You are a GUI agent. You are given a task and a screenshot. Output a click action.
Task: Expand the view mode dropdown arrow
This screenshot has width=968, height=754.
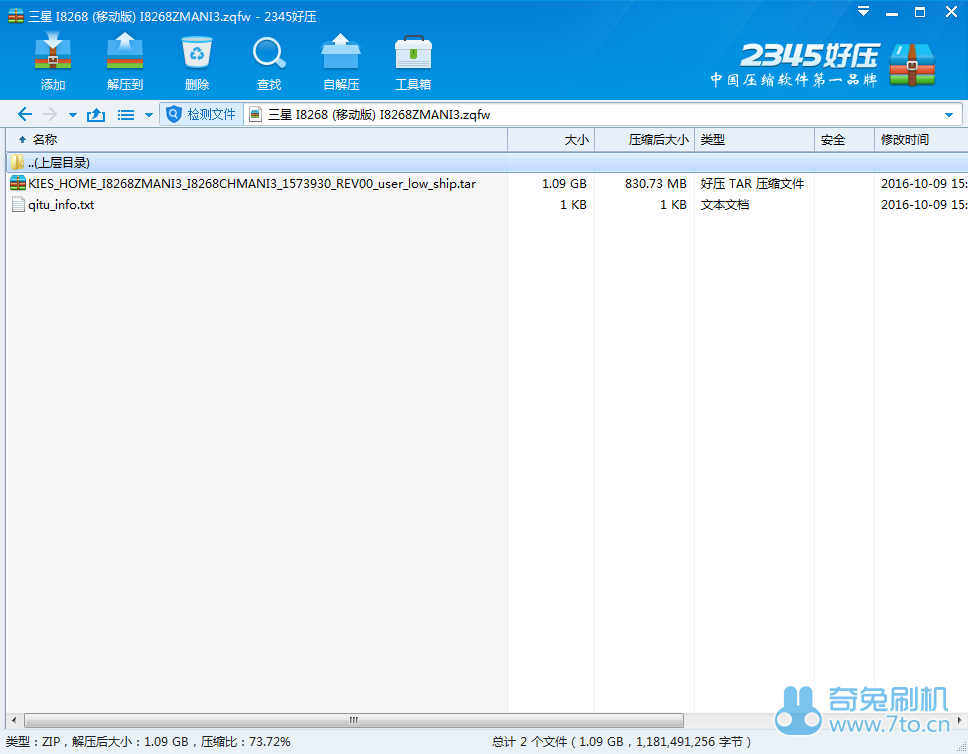coord(149,115)
